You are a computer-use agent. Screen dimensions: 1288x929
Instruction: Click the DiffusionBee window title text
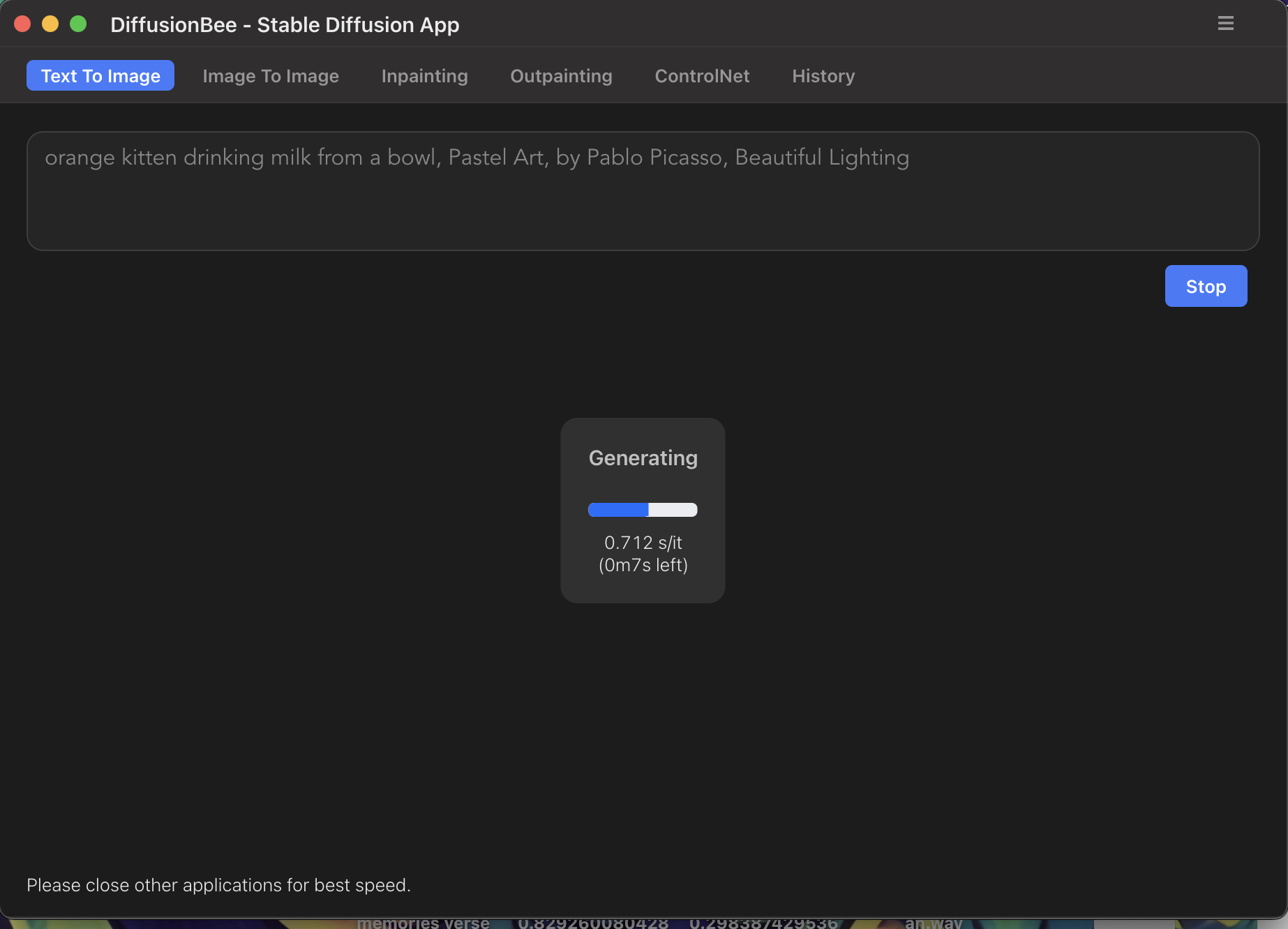click(x=285, y=25)
